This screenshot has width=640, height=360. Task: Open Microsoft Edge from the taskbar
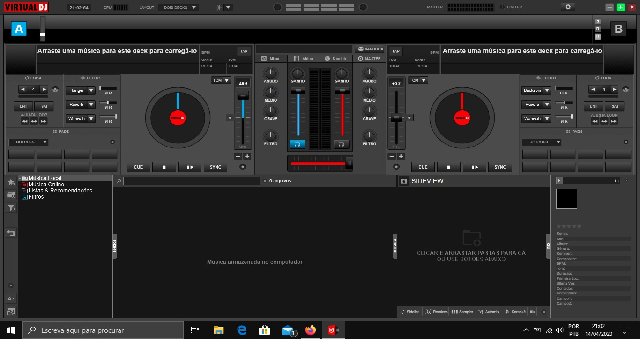(x=242, y=330)
